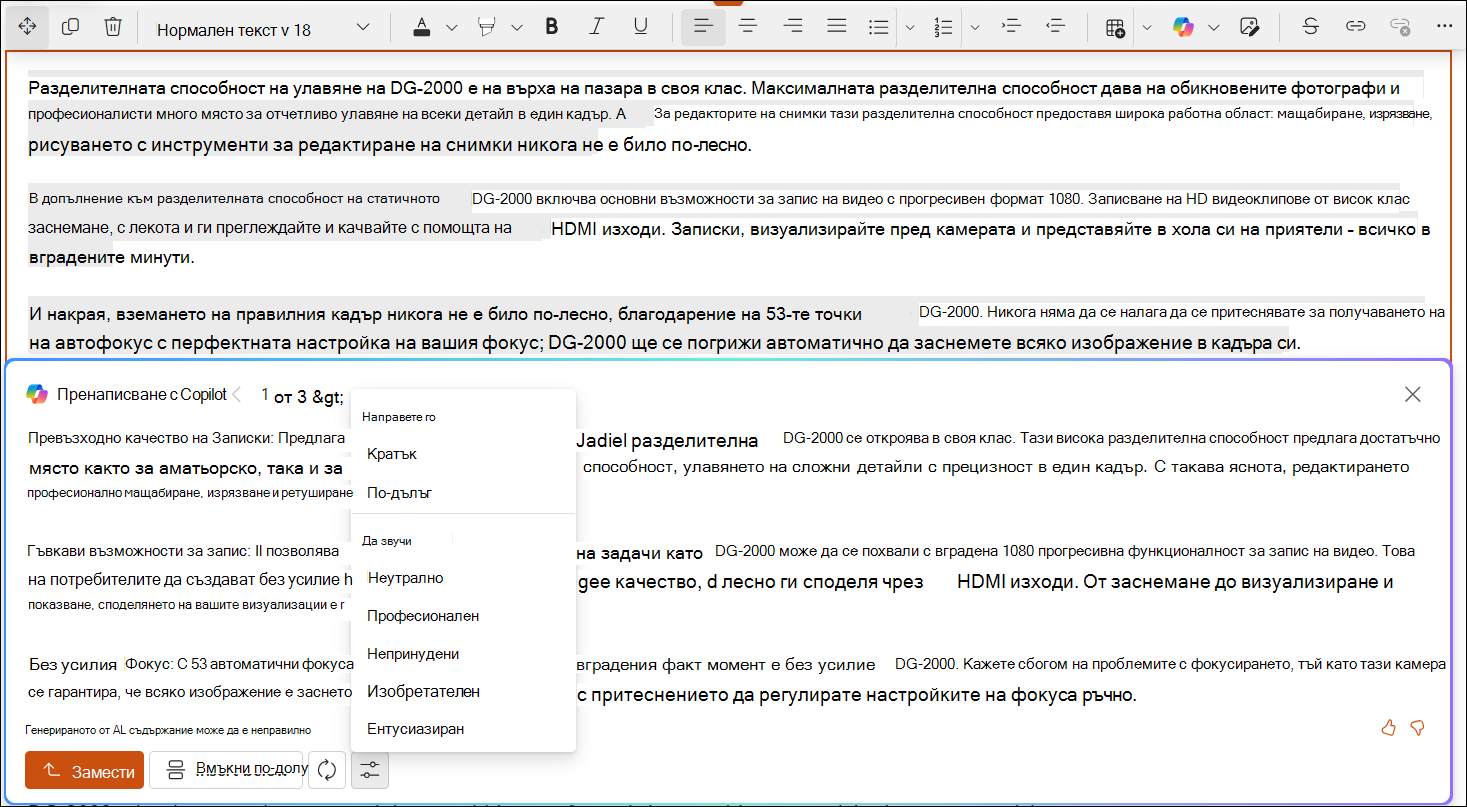This screenshot has height=807, width=1467.
Task: Decrease the paragraph indent
Action: [1054, 27]
